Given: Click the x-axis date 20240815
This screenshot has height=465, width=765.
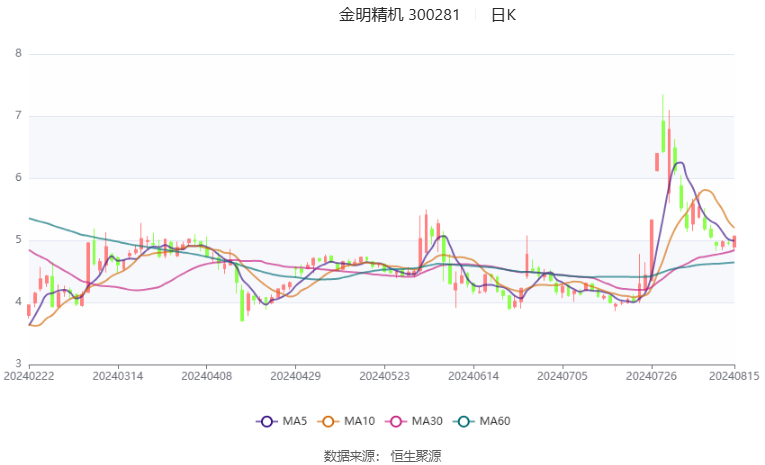Looking at the screenshot, I should tap(734, 376).
